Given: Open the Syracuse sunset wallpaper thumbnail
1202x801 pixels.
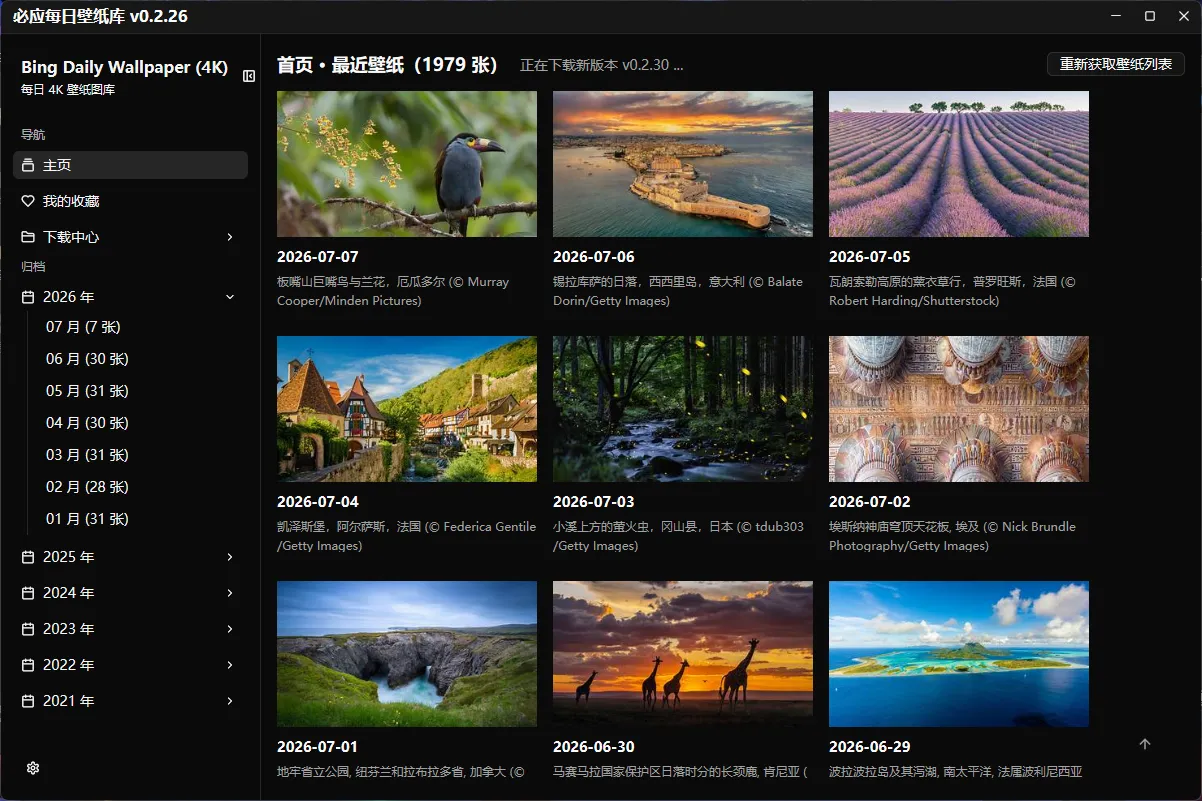Looking at the screenshot, I should tap(683, 164).
